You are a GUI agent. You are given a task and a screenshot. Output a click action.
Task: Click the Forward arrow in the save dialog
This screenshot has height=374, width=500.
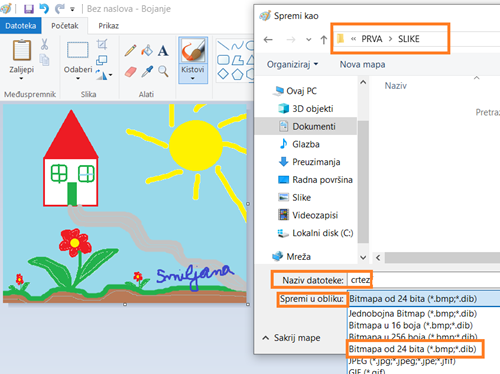(x=291, y=40)
